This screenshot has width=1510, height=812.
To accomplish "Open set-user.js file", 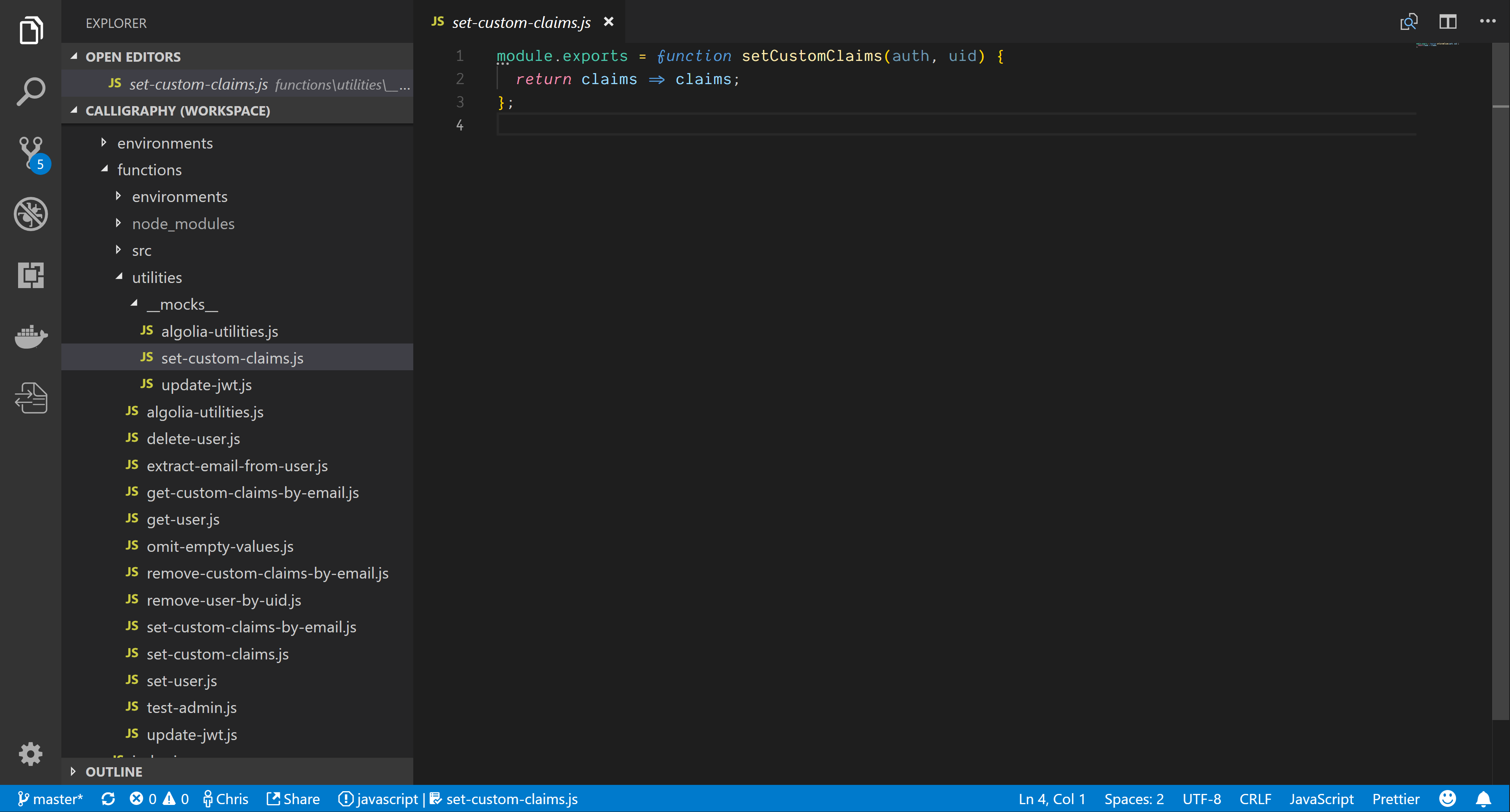I will point(237,681).
